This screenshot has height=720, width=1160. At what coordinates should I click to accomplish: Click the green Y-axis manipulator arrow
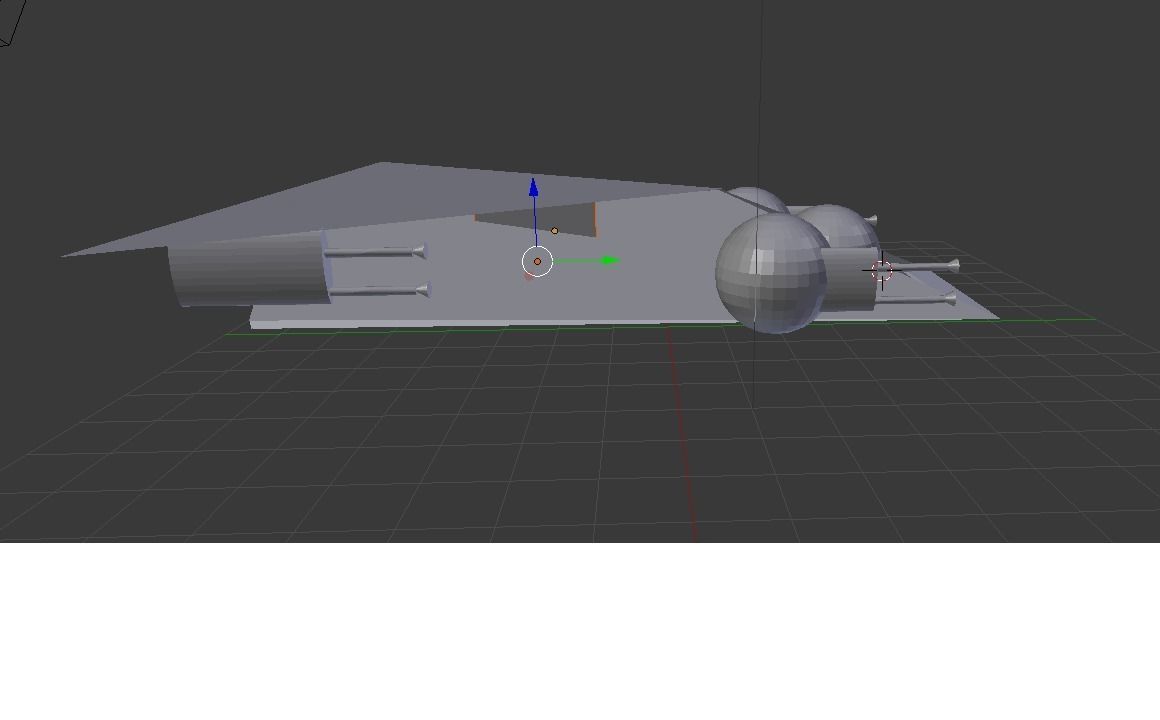pyautogui.click(x=610, y=260)
